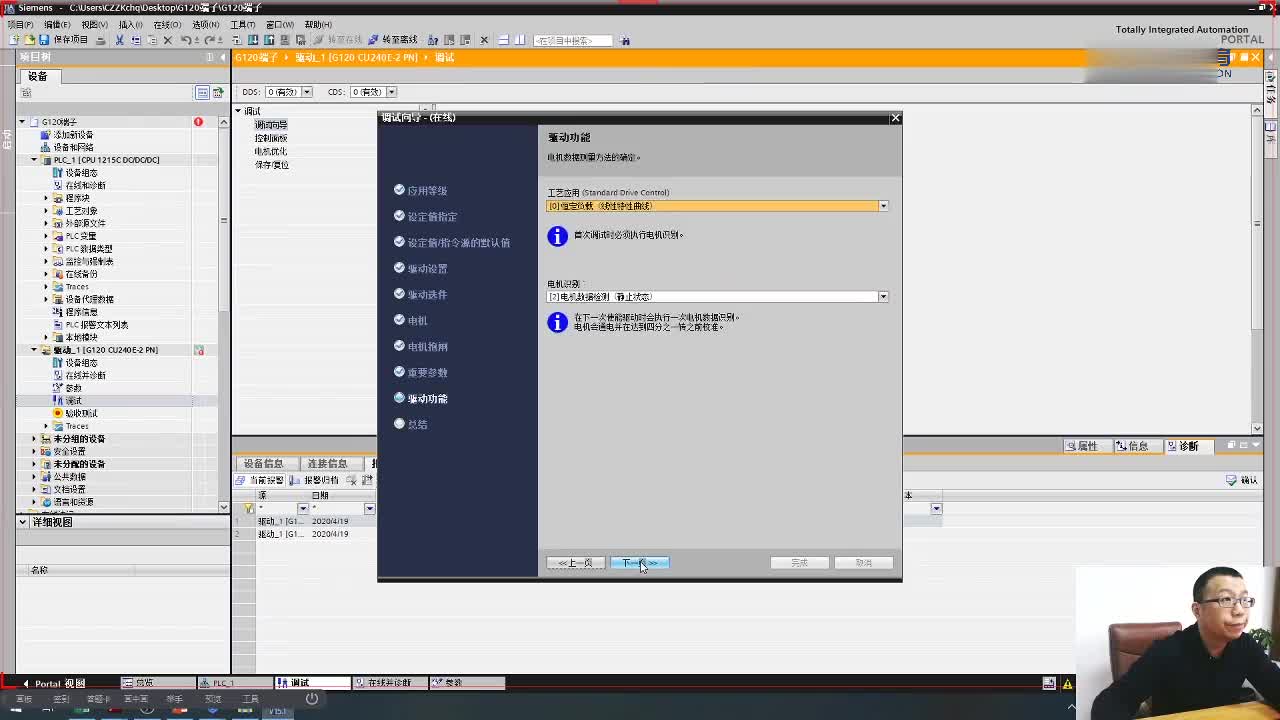Click the 上一页 previous page button
This screenshot has height=720, width=1280.
pos(576,563)
